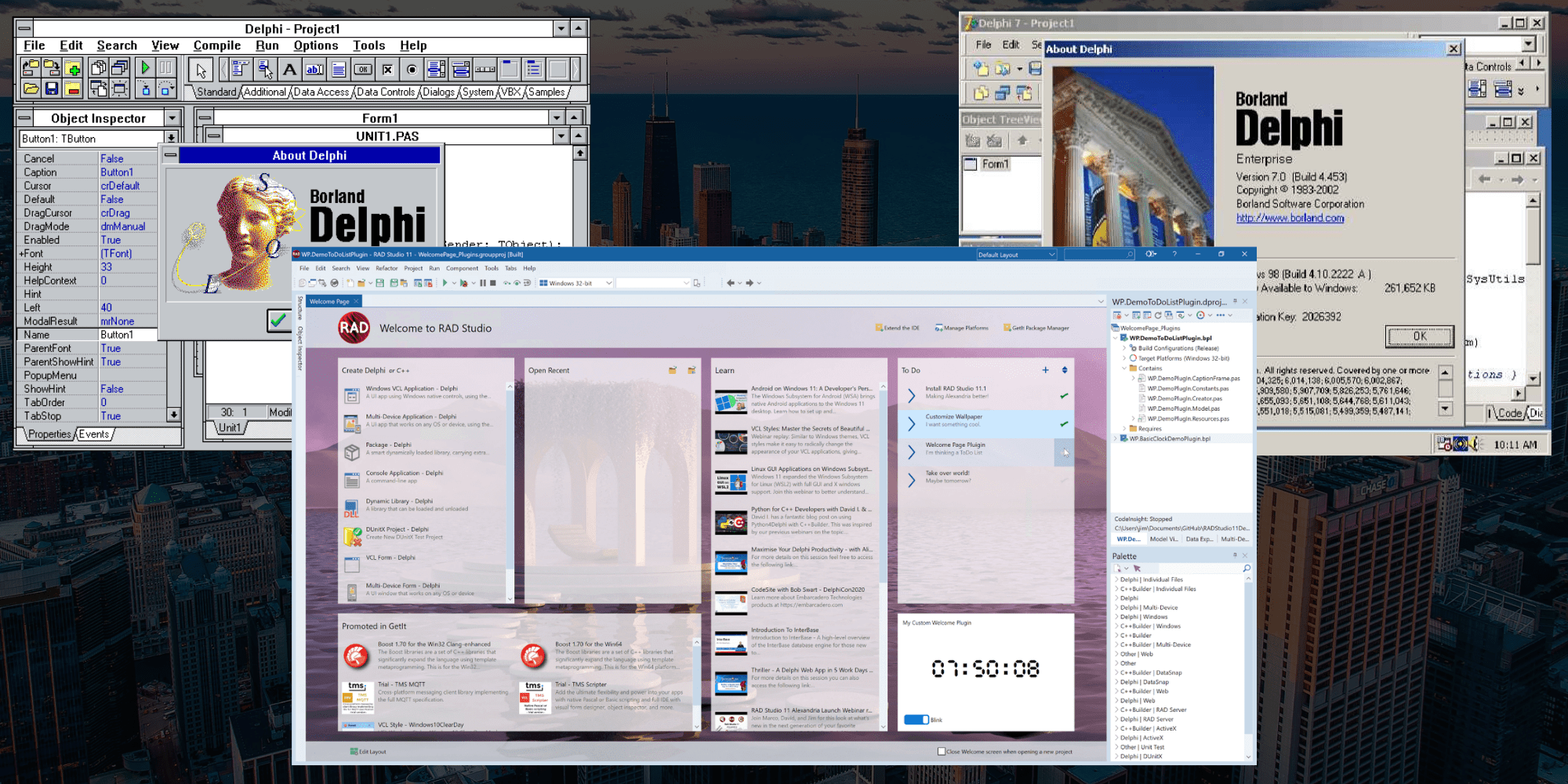Click the Palette panel search magnifier icon
Screen dimensions: 1568x784
[1246, 568]
